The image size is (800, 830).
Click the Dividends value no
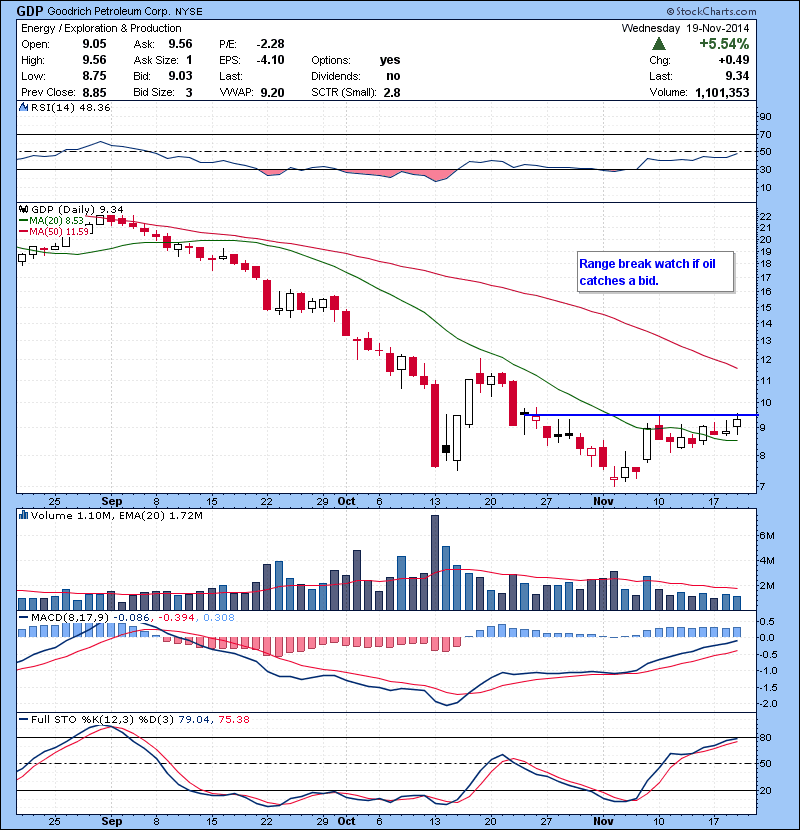(x=393, y=76)
